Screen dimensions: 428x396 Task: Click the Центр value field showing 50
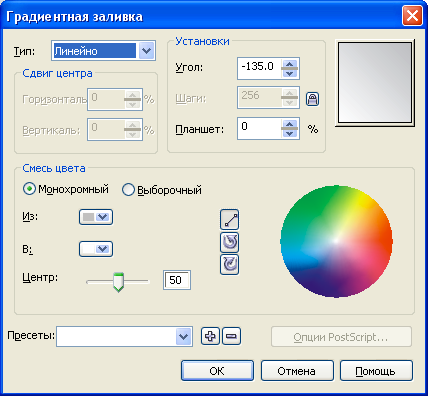[x=177, y=280]
